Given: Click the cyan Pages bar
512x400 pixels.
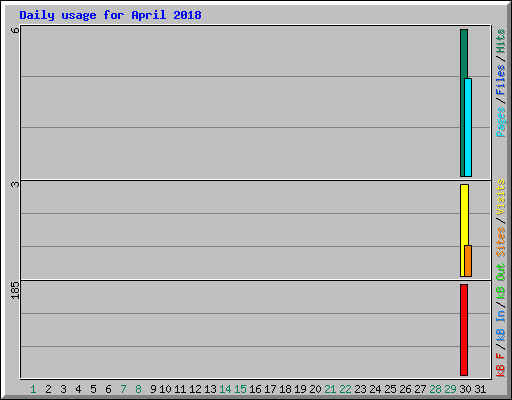Looking at the screenshot, I should point(468,127).
